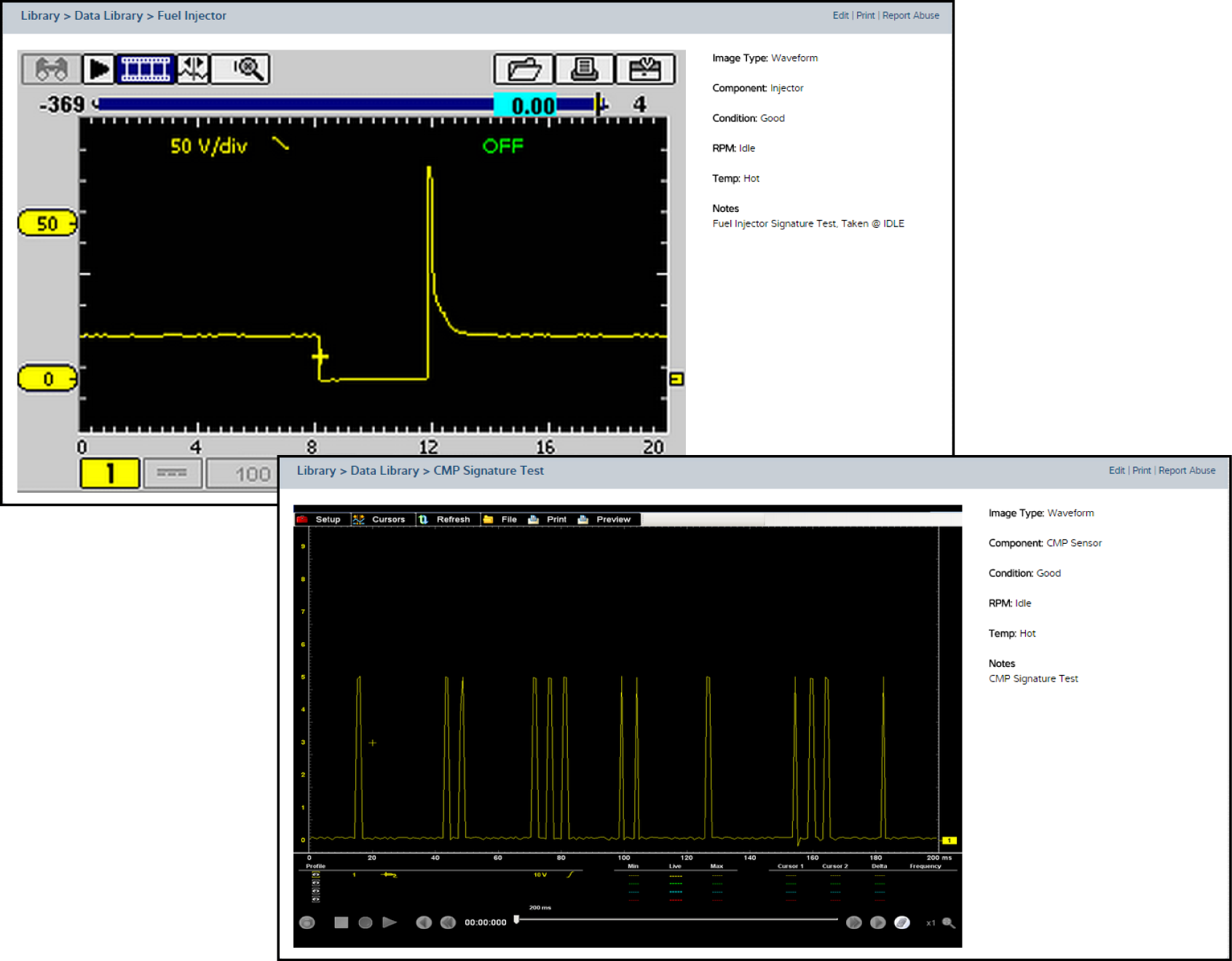Toggle the green OFF channel label
This screenshot has width=1232, height=961.
pos(502,146)
